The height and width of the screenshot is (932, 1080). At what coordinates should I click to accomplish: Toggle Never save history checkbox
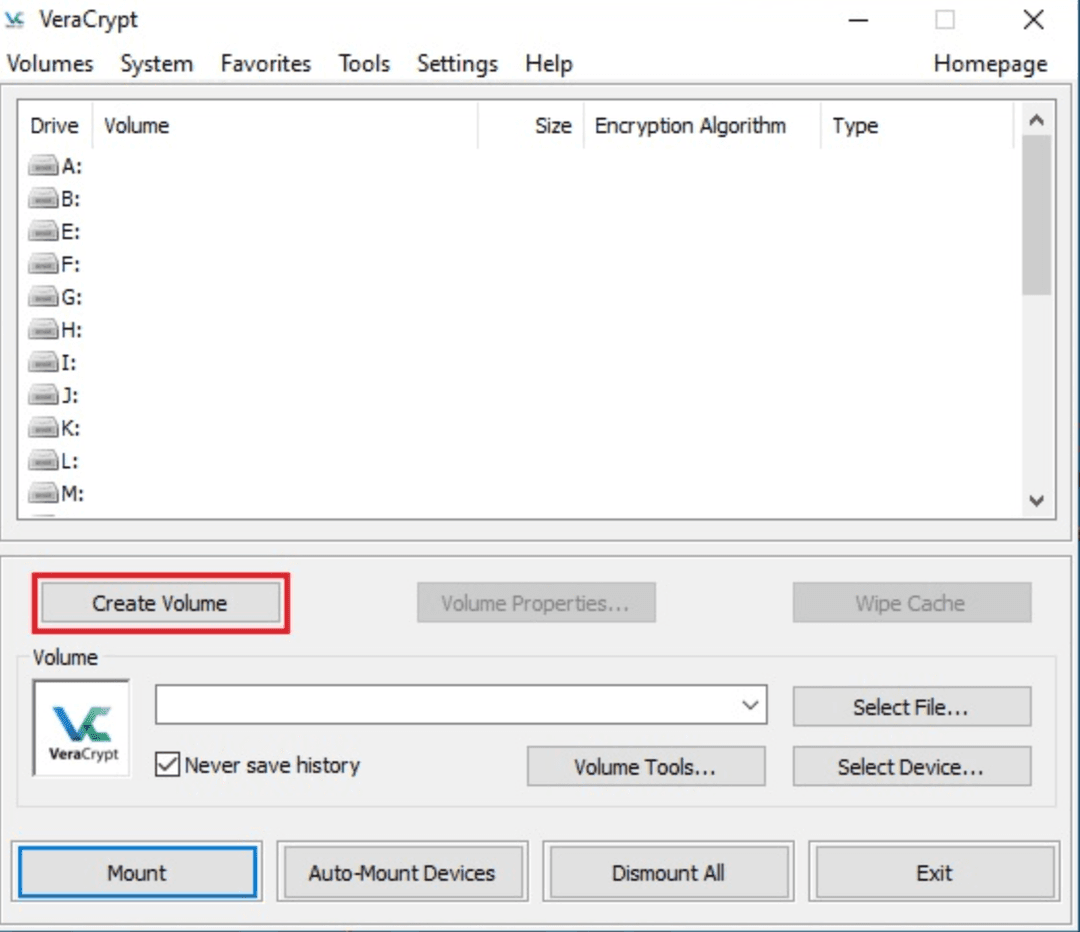[x=167, y=765]
